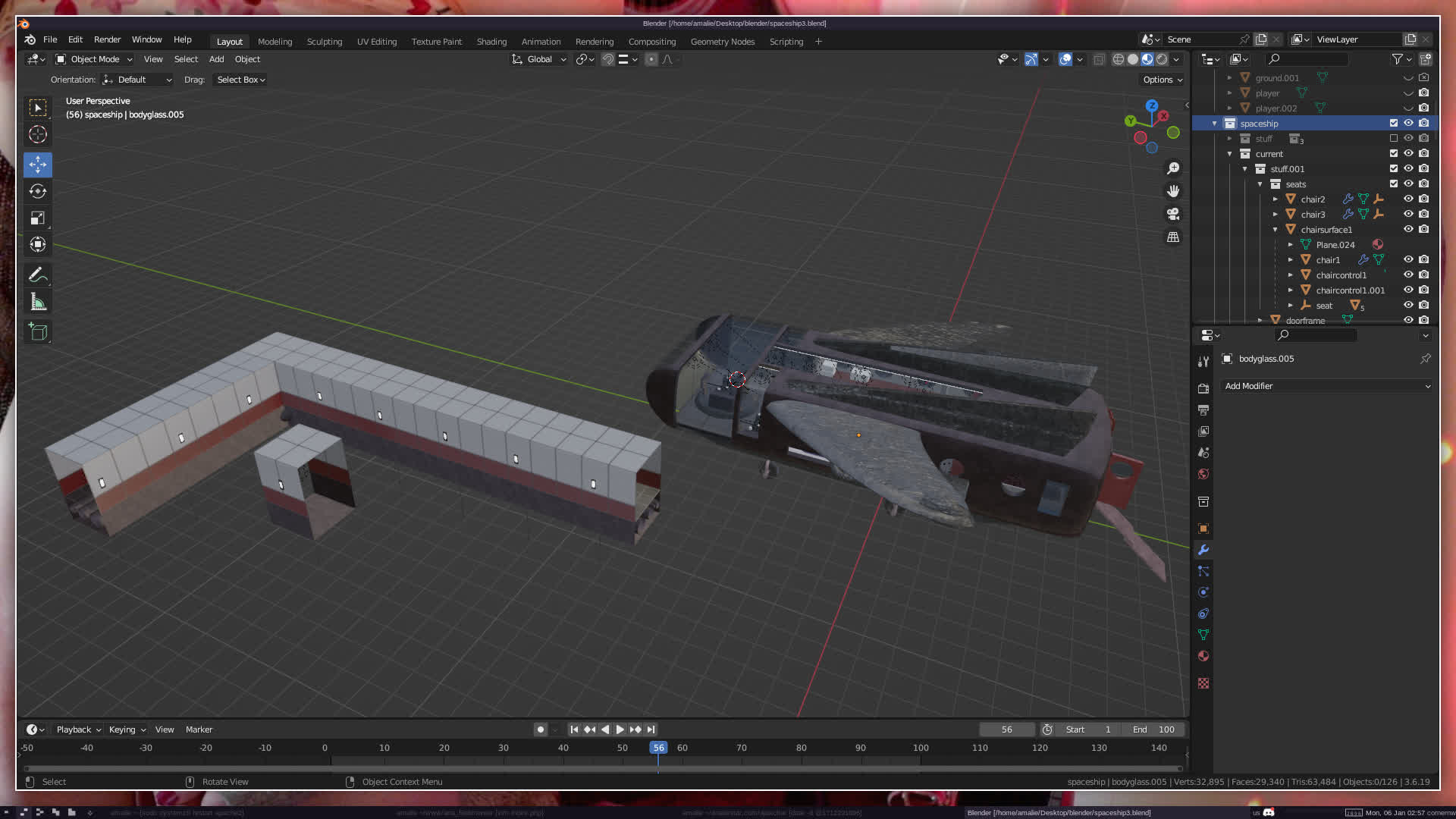Select the Add Cube tool

coord(38,331)
